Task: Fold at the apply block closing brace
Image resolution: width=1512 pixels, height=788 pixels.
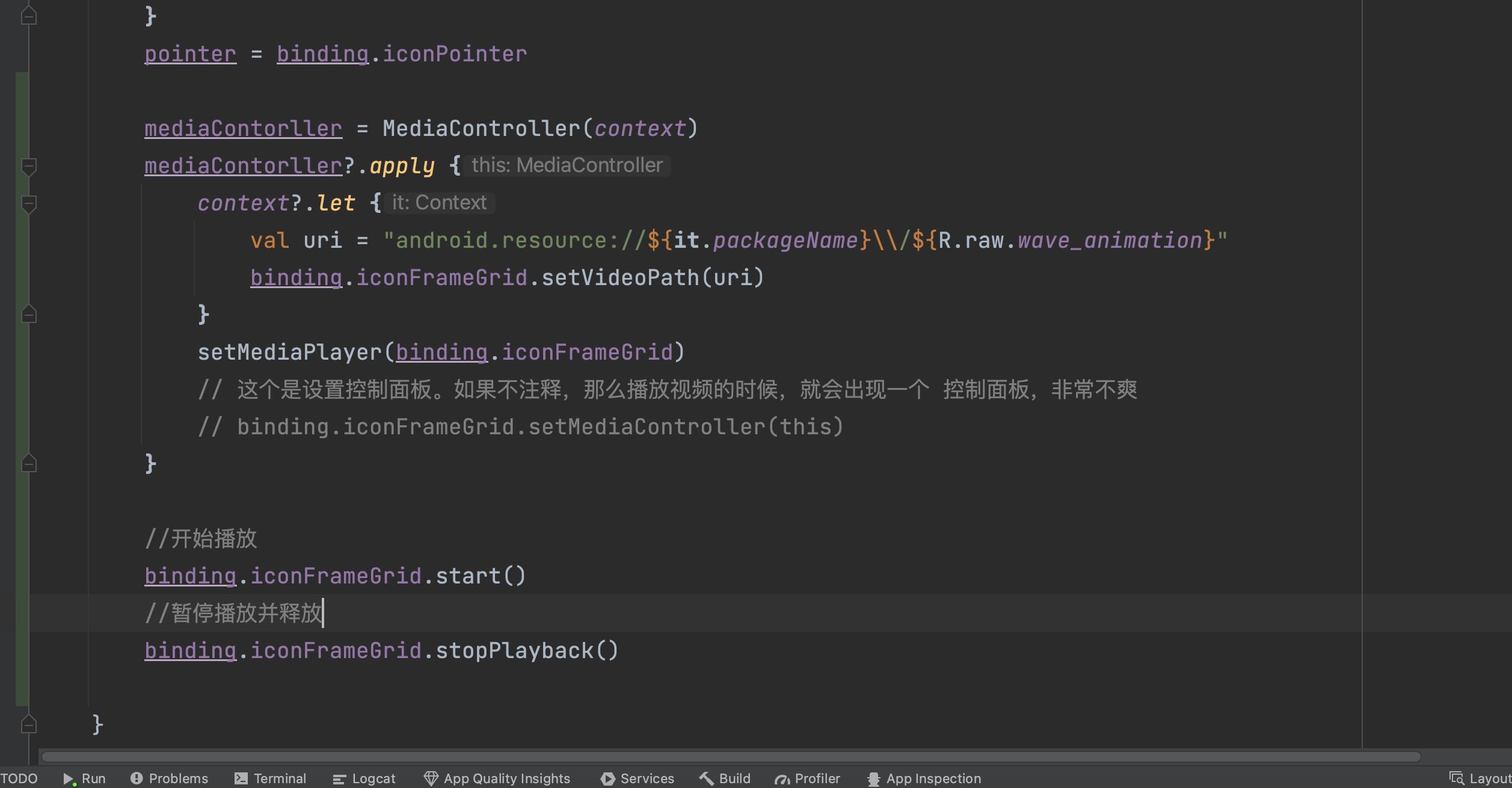Action: click(28, 464)
